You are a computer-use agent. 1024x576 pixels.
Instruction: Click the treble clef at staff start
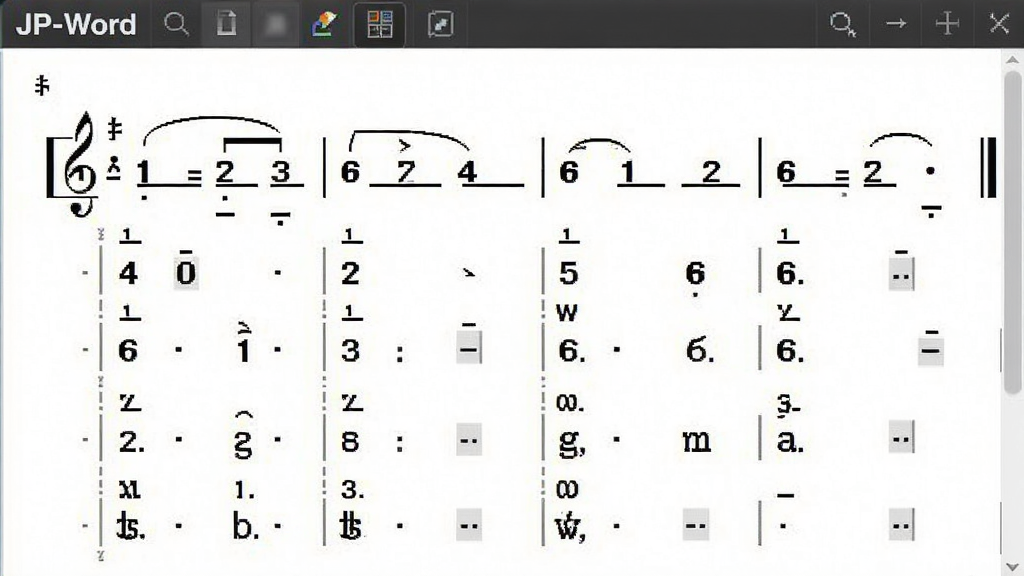[x=80, y=165]
